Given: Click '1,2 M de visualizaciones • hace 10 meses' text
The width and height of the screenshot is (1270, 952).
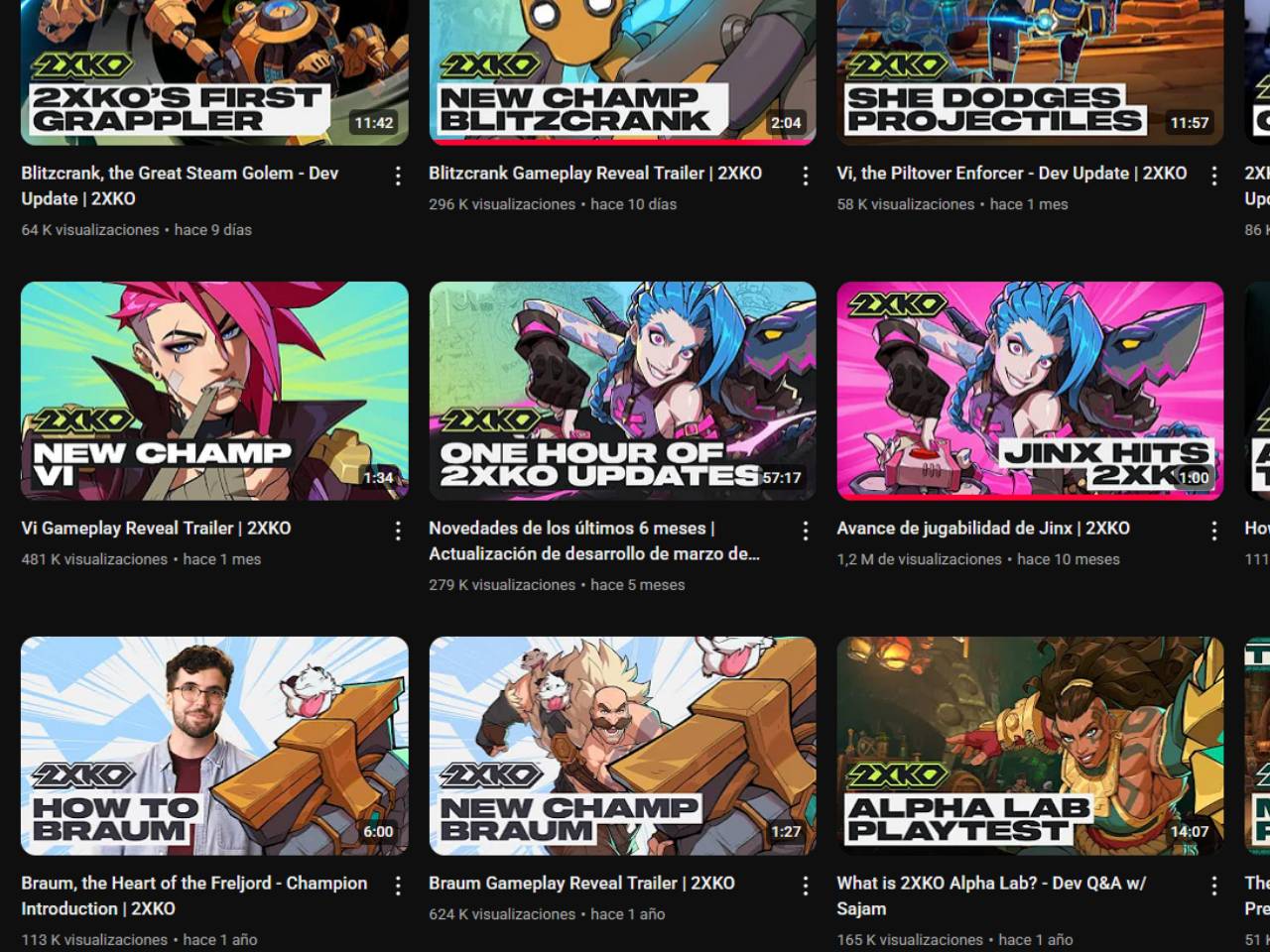Looking at the screenshot, I should click(x=978, y=559).
